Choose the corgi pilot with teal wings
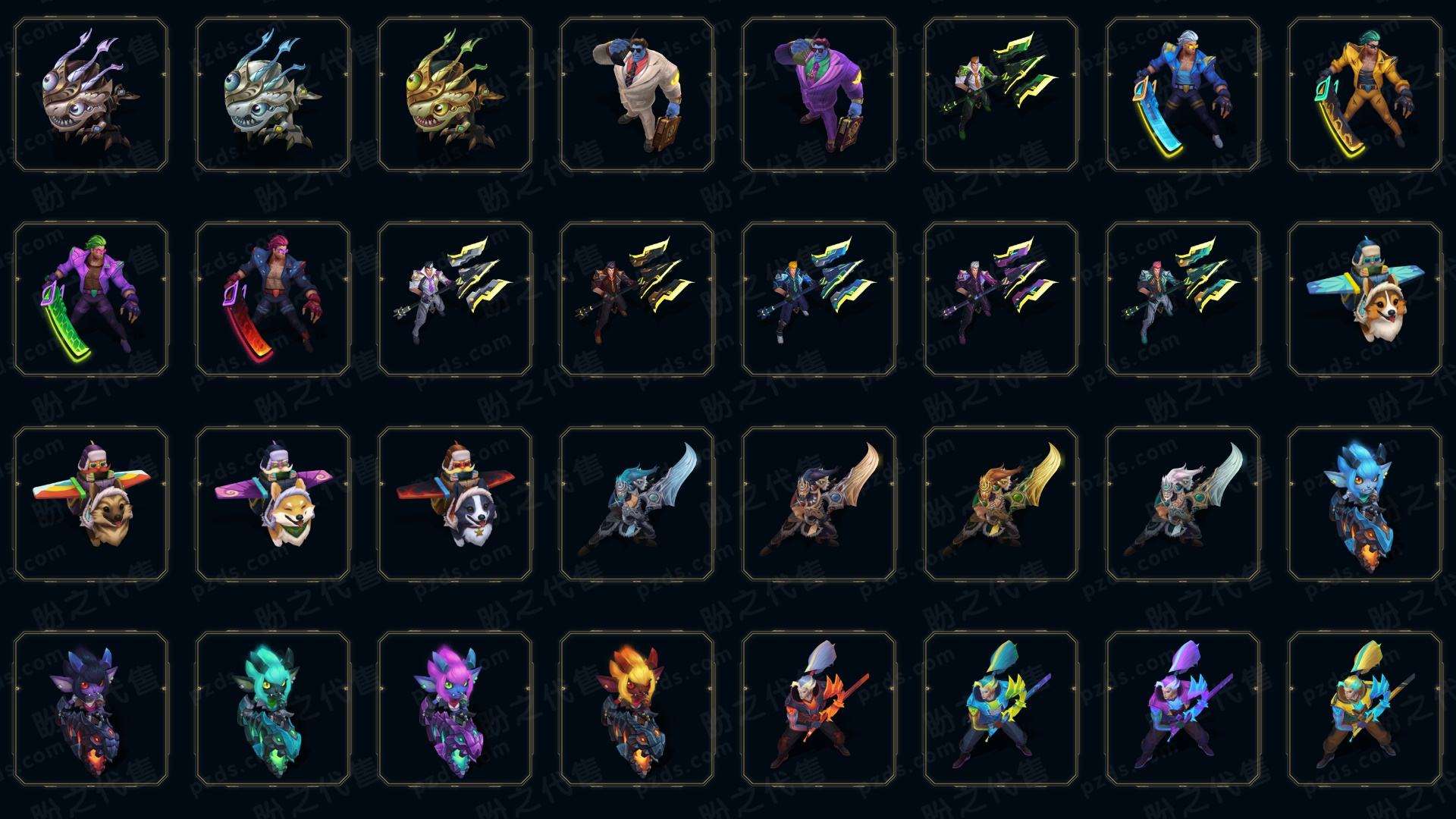1456x819 pixels. (x=1365, y=299)
